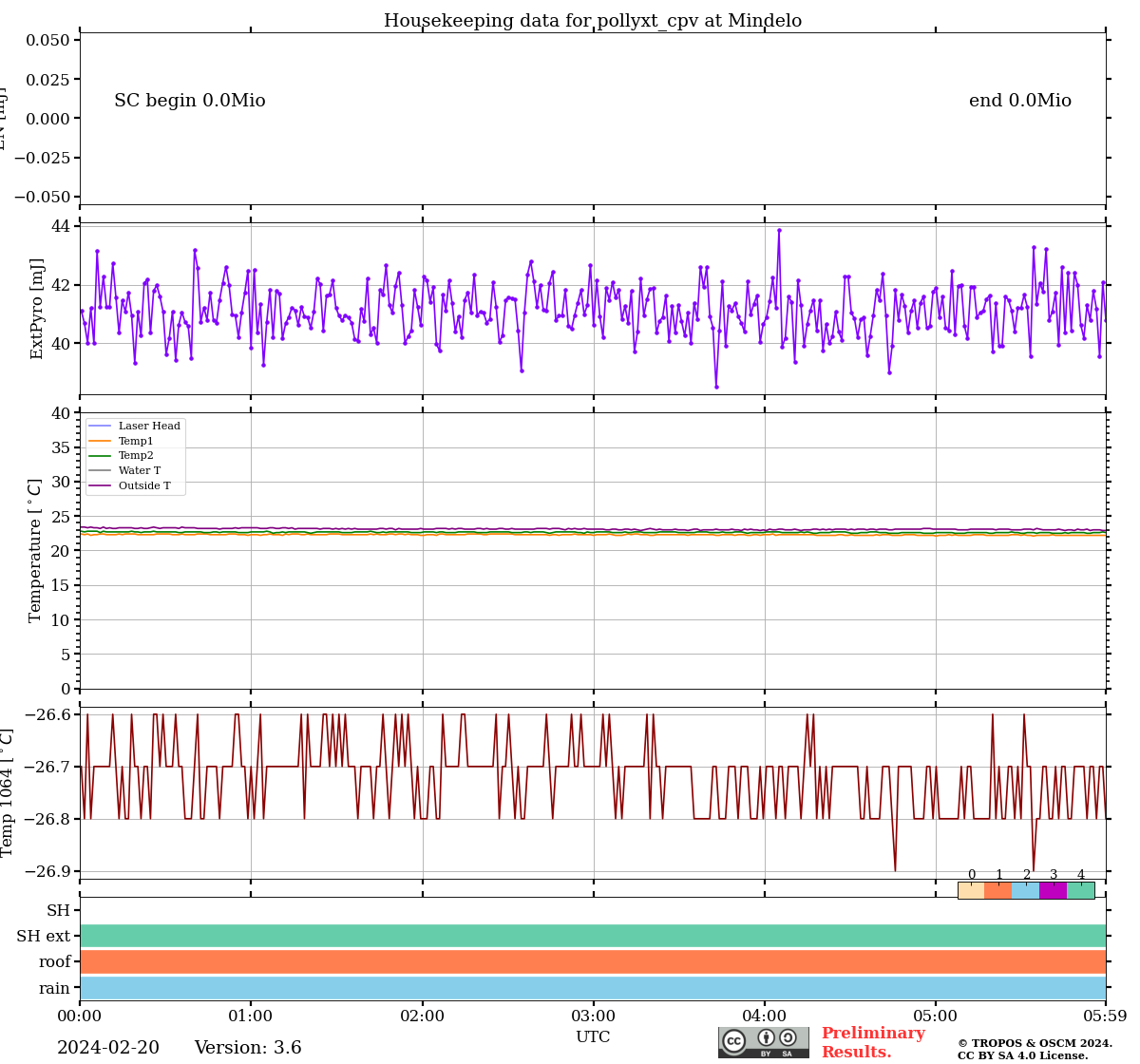
Task: Click the 'roof' row label
Action: [55, 962]
